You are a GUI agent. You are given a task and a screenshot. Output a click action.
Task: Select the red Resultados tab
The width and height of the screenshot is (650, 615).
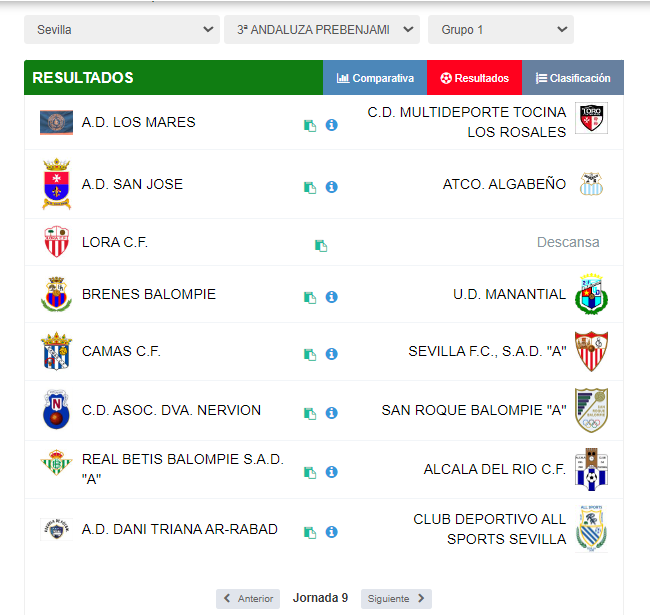tap(474, 78)
